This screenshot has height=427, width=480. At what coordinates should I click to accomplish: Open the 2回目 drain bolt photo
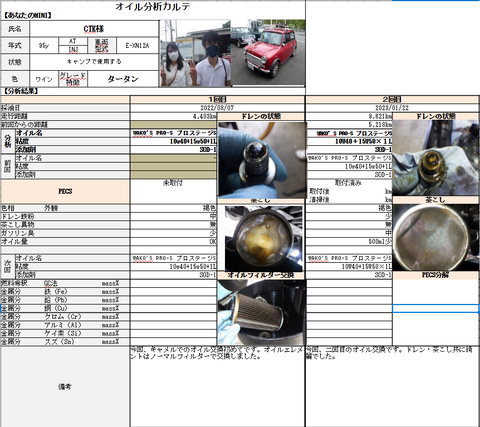click(436, 158)
